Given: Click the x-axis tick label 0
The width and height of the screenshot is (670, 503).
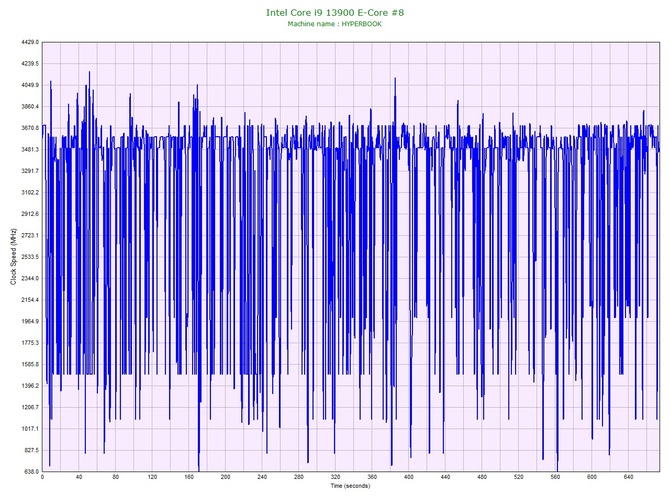Looking at the screenshot, I should [x=42, y=477].
